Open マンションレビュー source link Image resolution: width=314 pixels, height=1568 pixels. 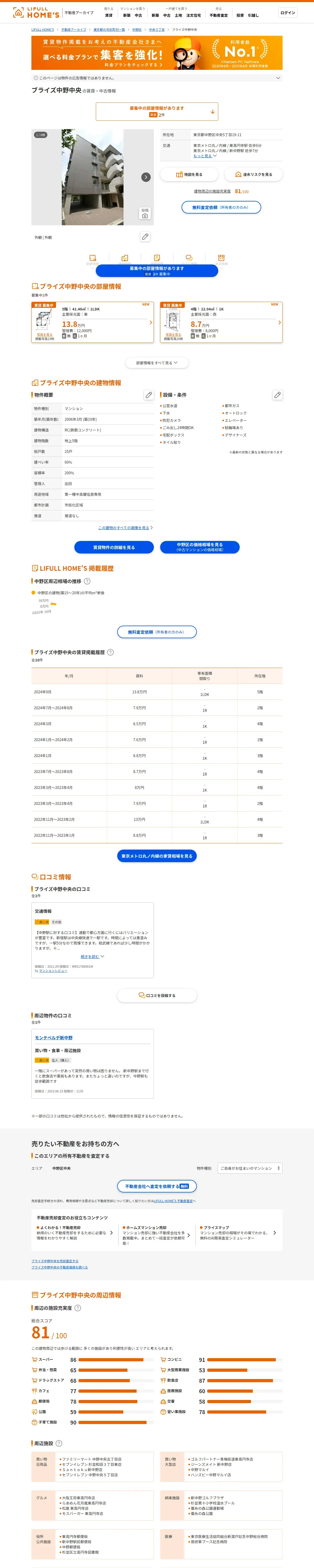pyautogui.click(x=53, y=971)
